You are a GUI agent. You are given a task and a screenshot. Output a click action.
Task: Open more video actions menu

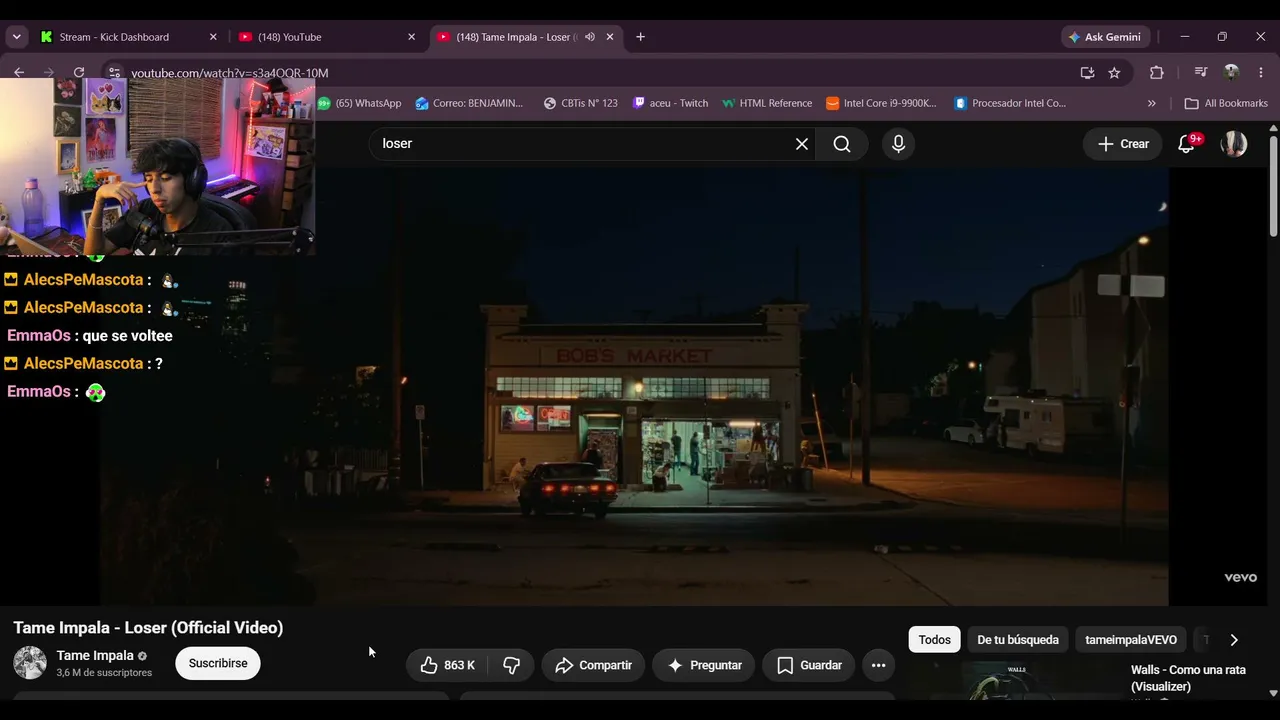pos(878,665)
